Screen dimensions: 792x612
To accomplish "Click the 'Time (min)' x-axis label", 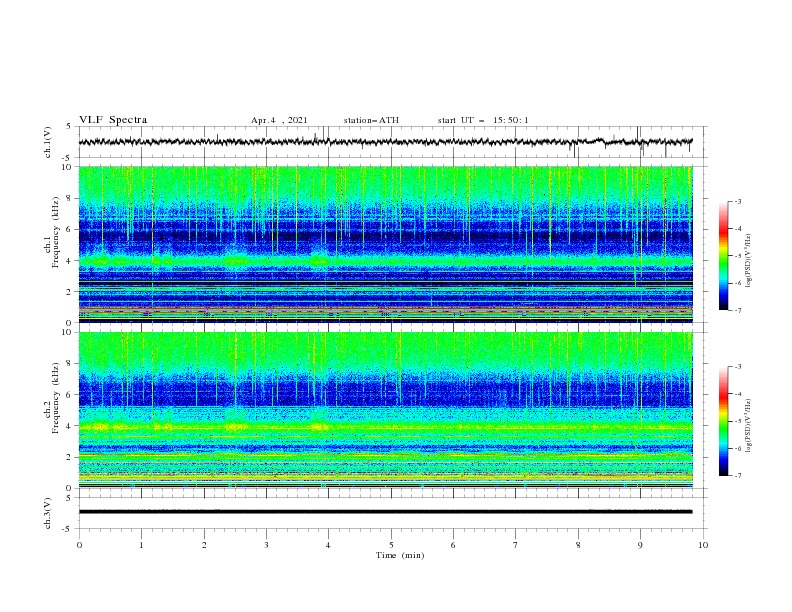I will pos(400,555).
